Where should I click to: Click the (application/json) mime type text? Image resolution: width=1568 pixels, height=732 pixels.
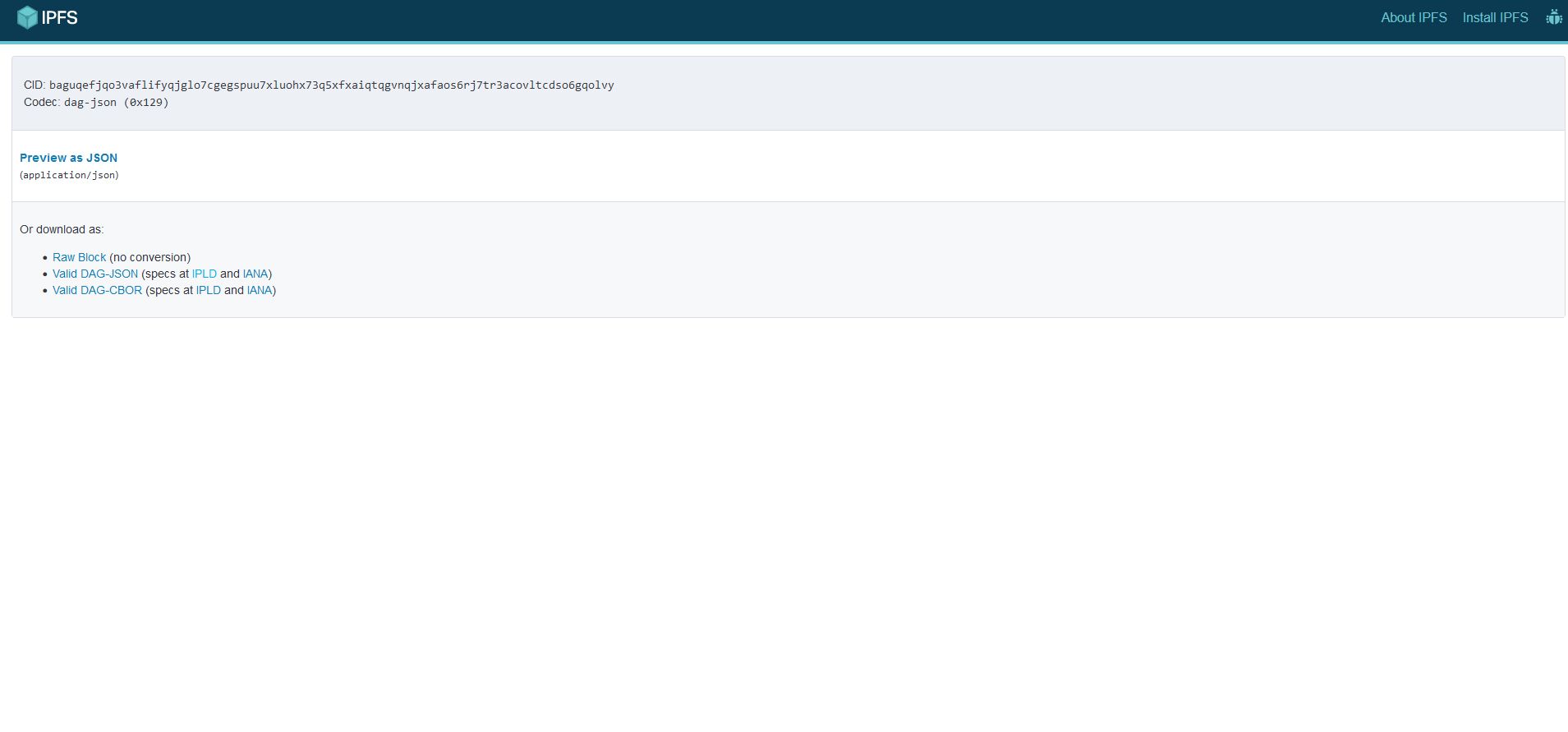pyautogui.click(x=69, y=175)
